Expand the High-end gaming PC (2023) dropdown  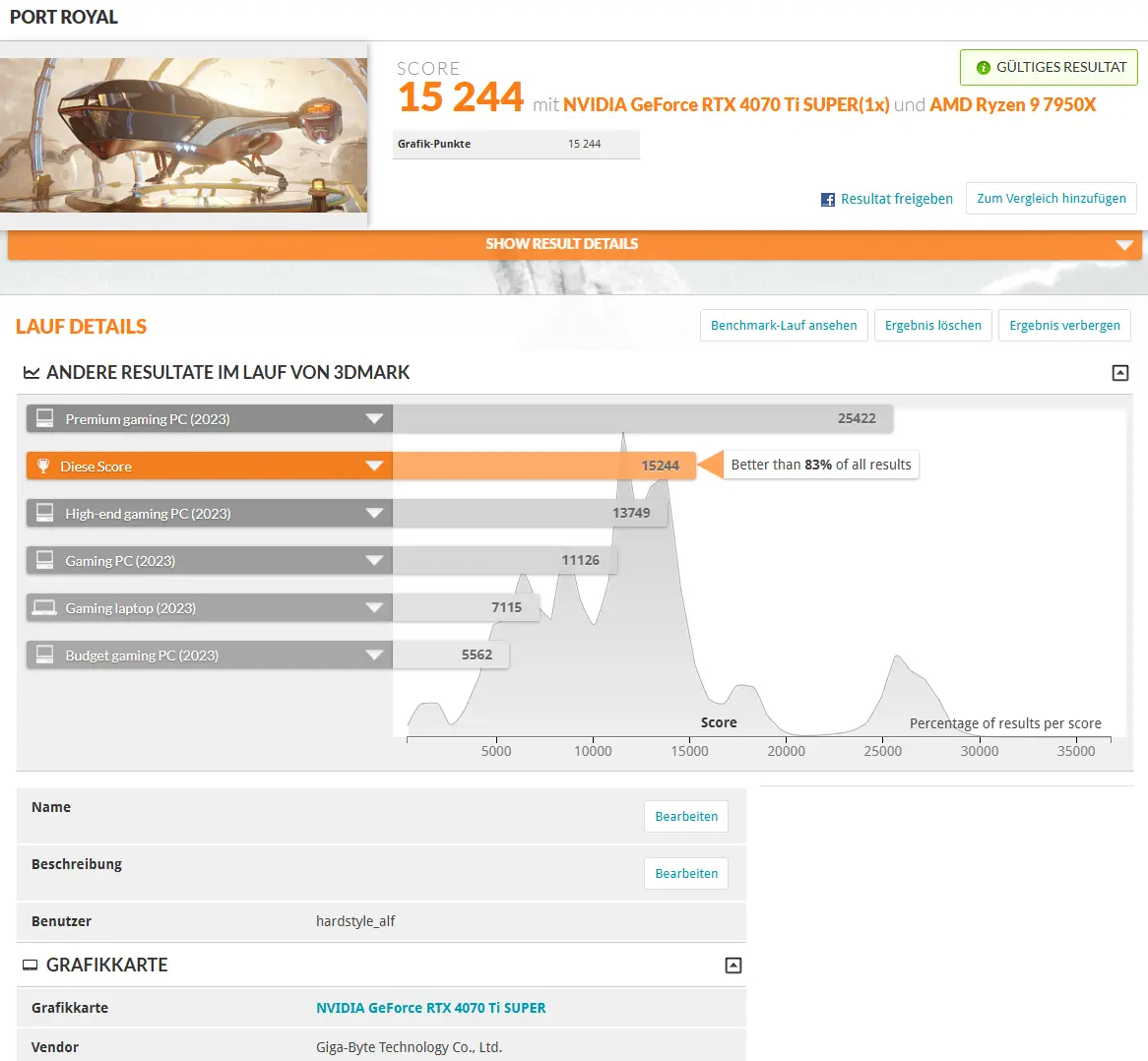pos(374,513)
